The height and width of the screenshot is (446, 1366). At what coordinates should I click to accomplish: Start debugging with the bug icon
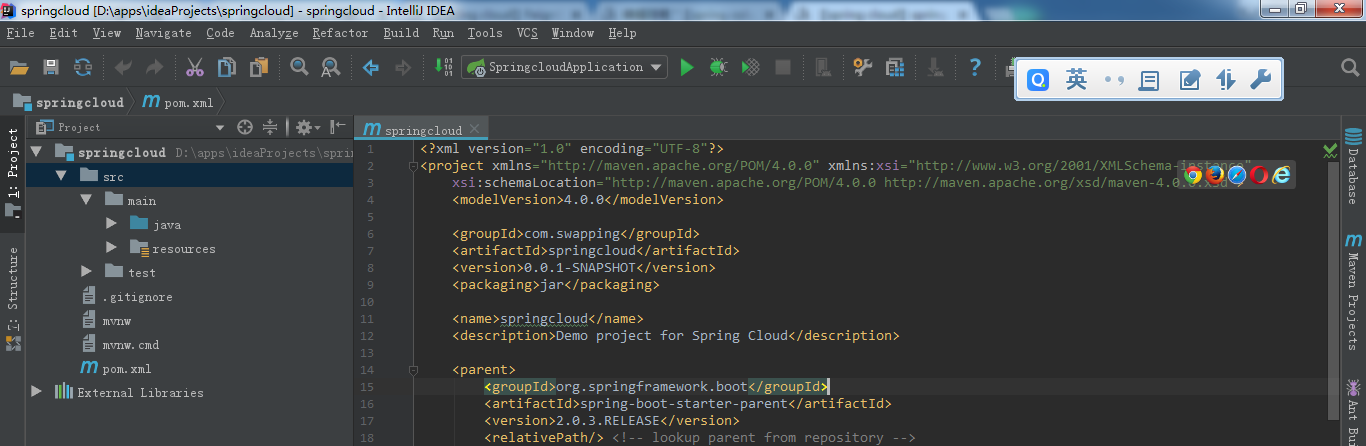point(718,67)
